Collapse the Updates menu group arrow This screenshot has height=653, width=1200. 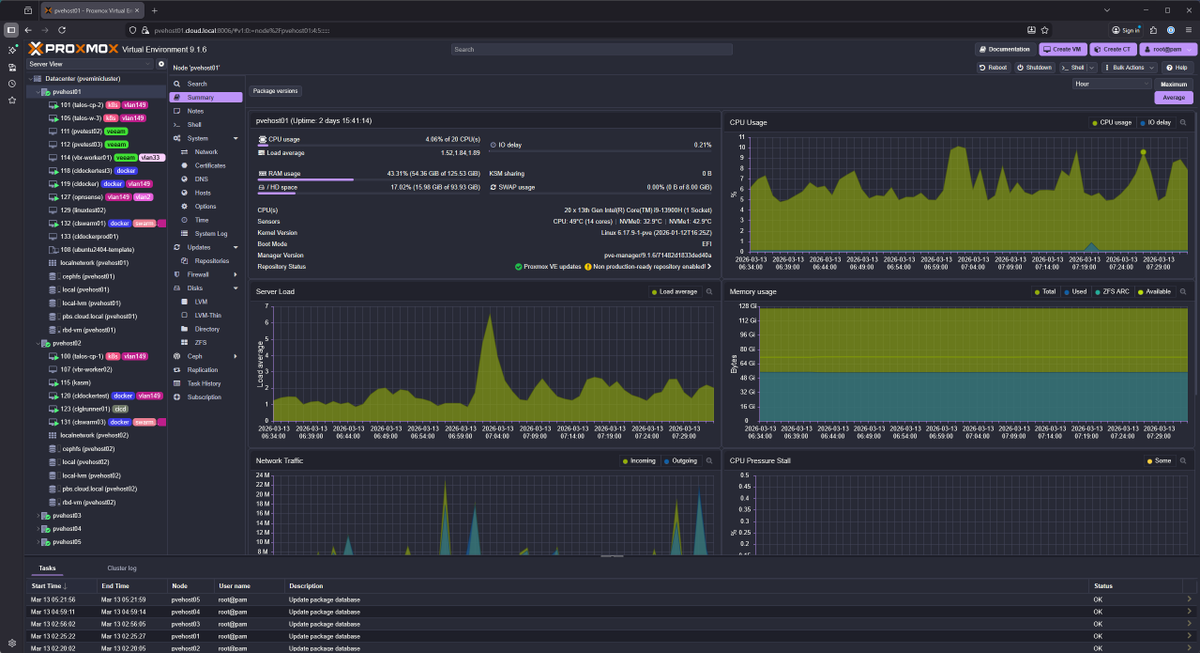(236, 247)
